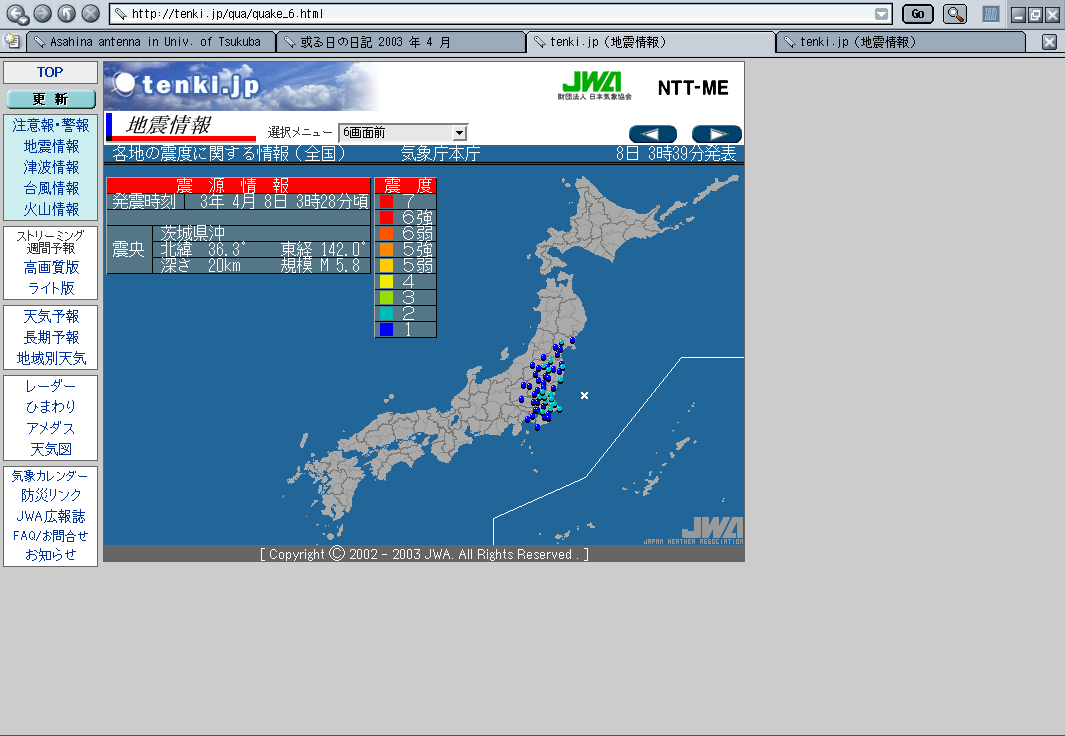Click the teal intensity 2 swatch
This screenshot has height=736, width=1065.
(386, 314)
